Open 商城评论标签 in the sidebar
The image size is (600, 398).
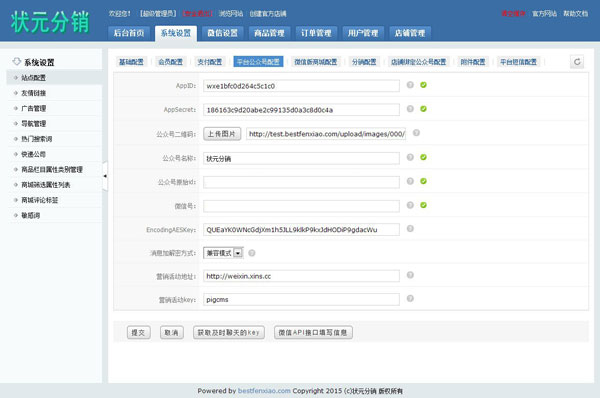click(x=55, y=200)
